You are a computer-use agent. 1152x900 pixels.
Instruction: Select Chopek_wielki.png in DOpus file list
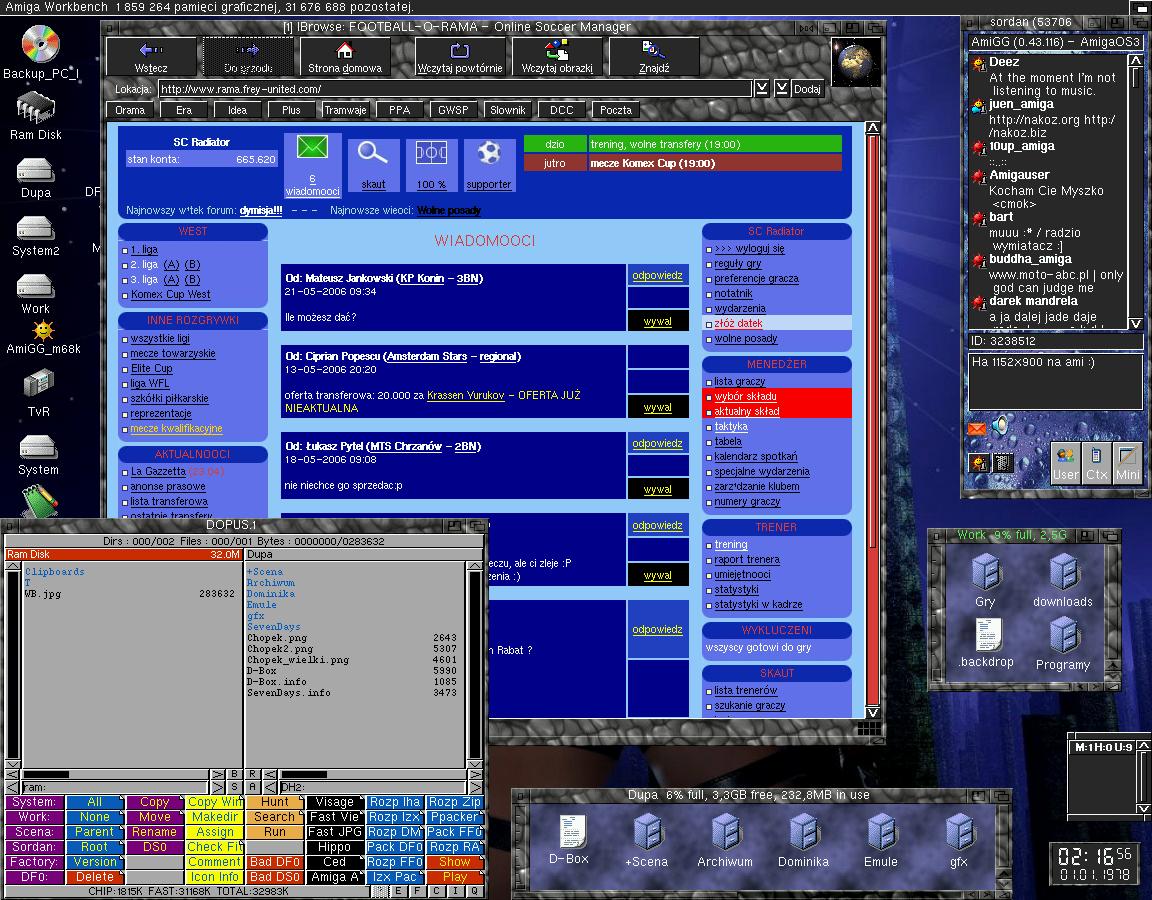point(352,660)
